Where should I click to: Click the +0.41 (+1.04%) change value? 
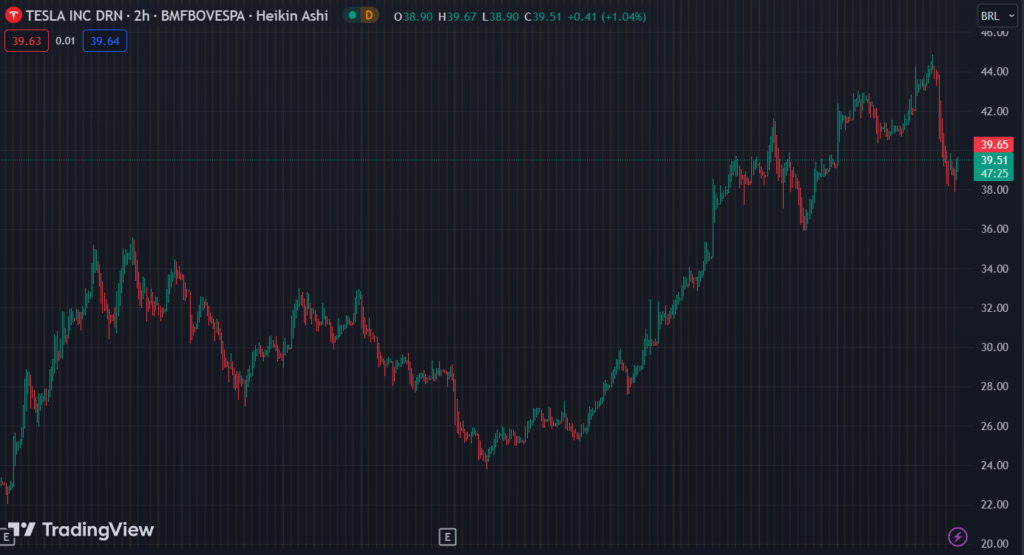[607, 17]
